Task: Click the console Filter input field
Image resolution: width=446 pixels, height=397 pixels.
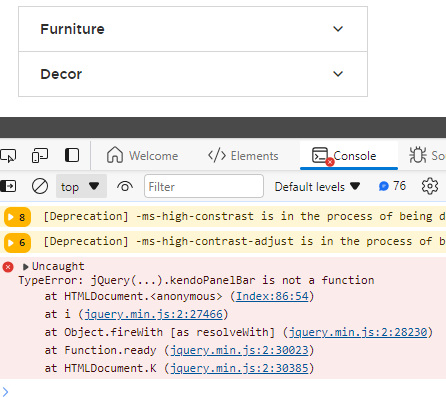Action: point(204,186)
